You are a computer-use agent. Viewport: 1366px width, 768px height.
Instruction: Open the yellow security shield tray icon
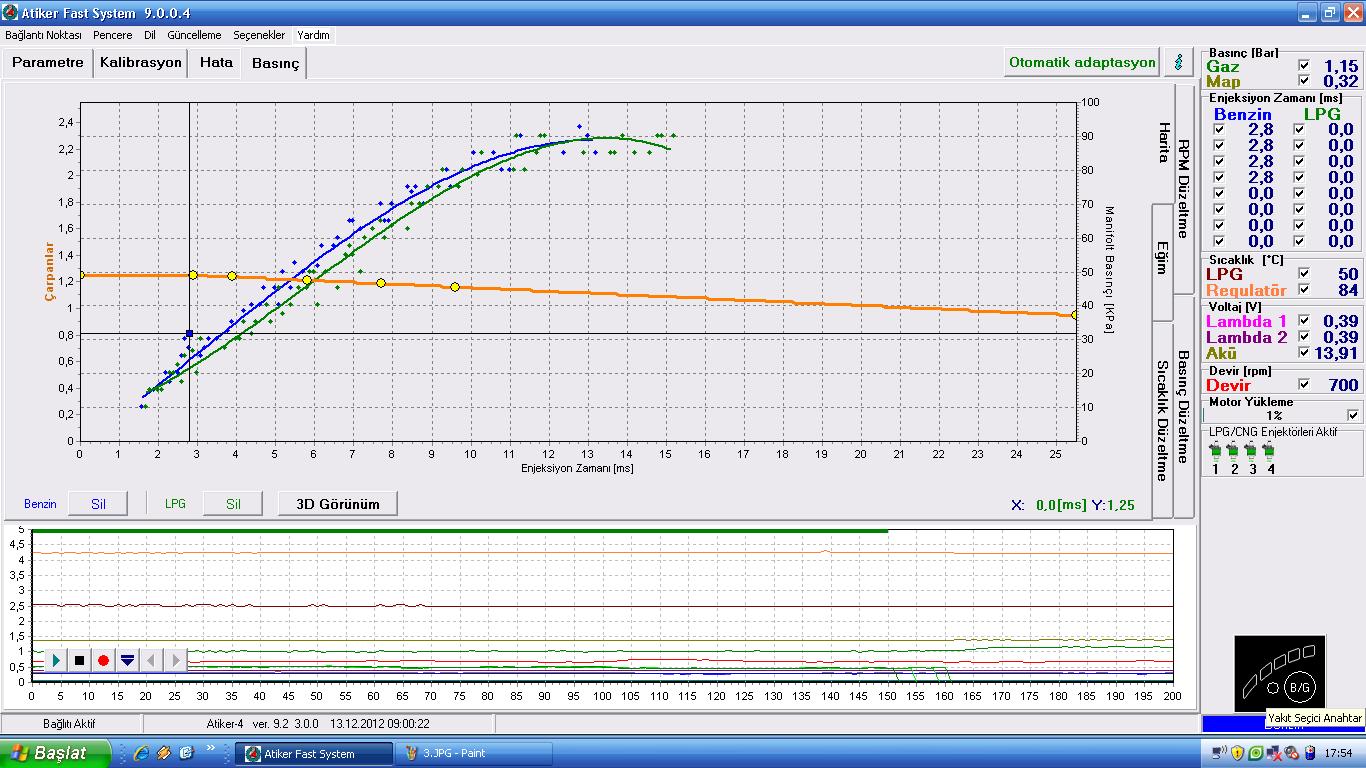click(1237, 753)
